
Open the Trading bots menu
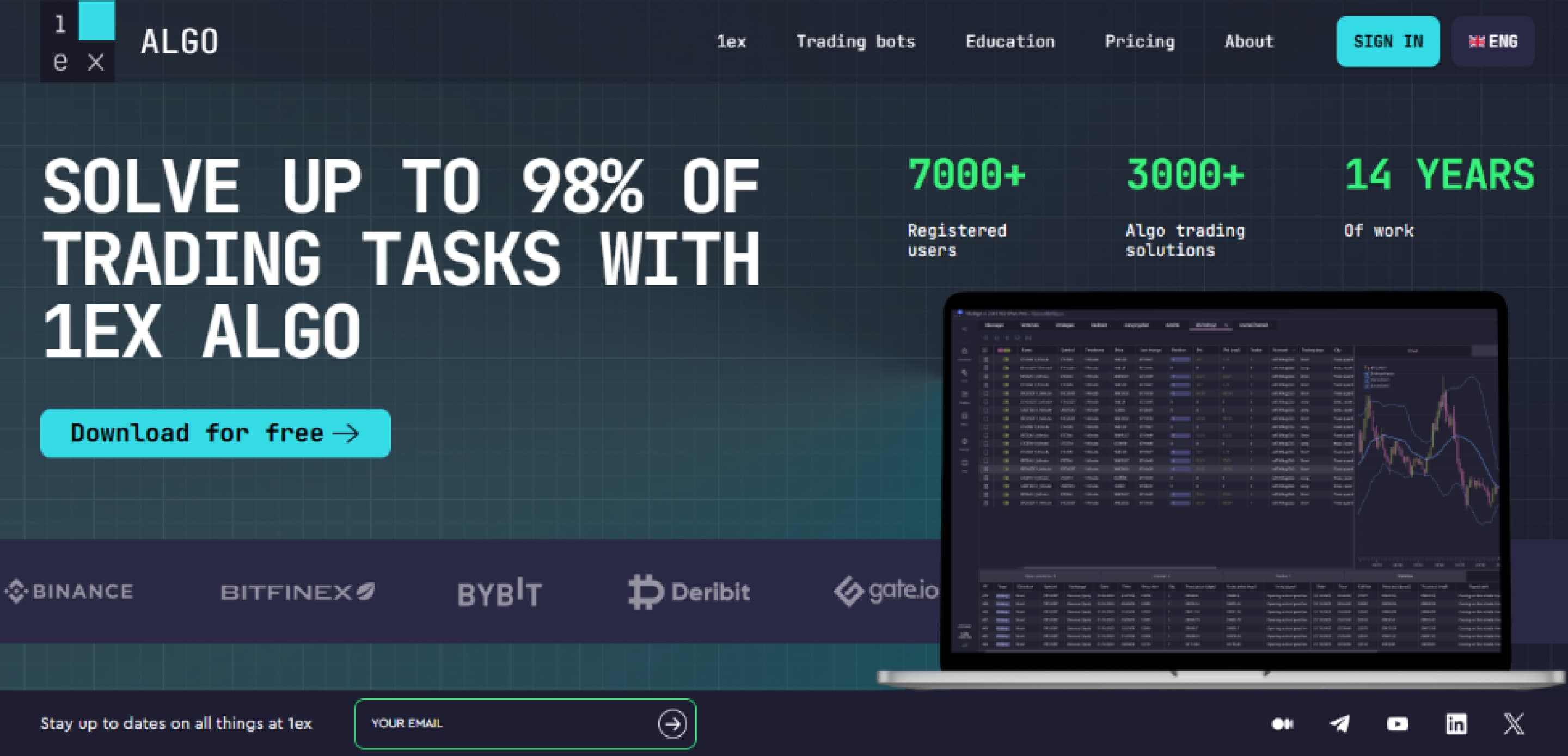click(855, 41)
